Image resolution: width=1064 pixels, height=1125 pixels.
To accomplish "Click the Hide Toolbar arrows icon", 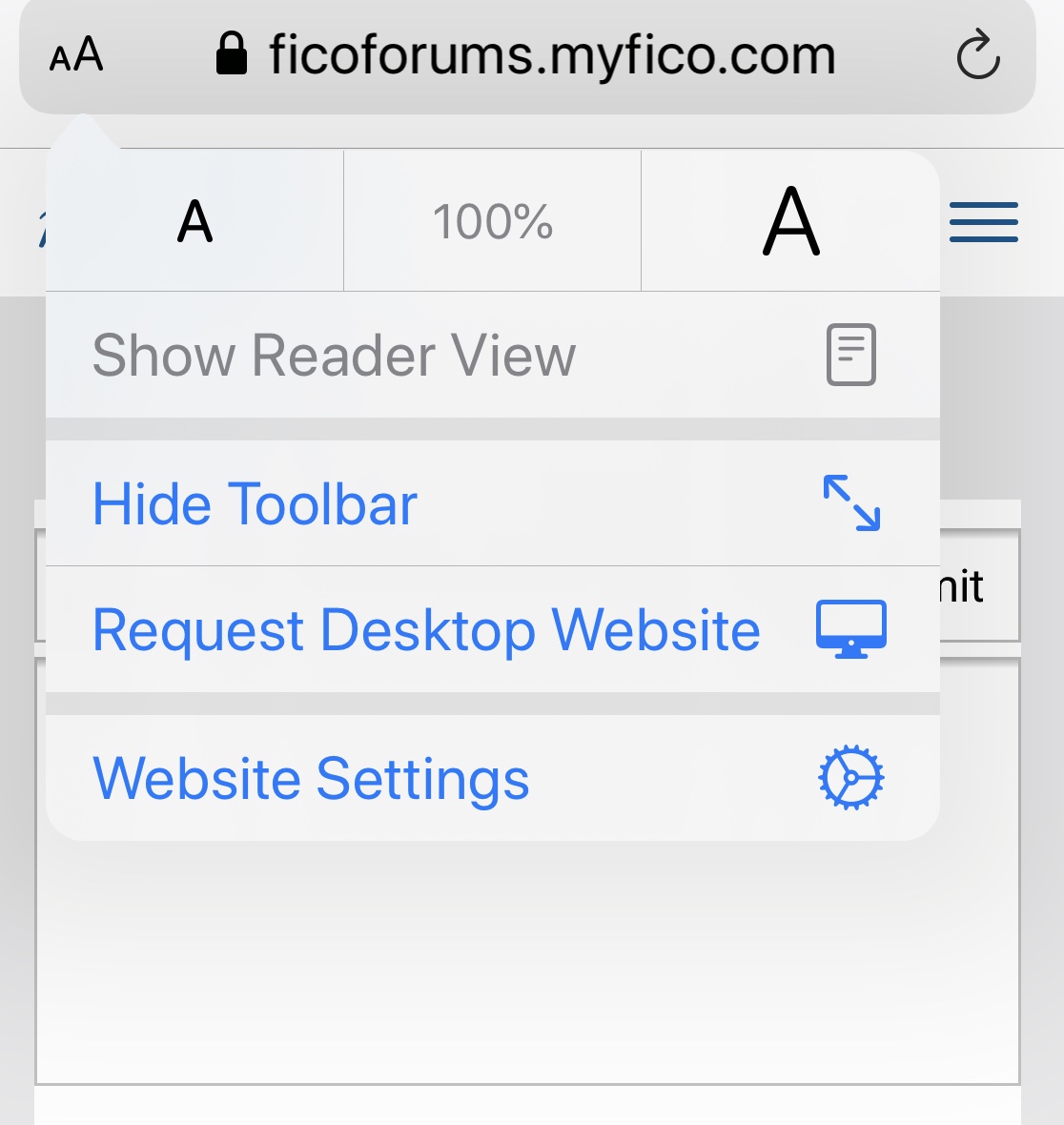I will coord(850,503).
